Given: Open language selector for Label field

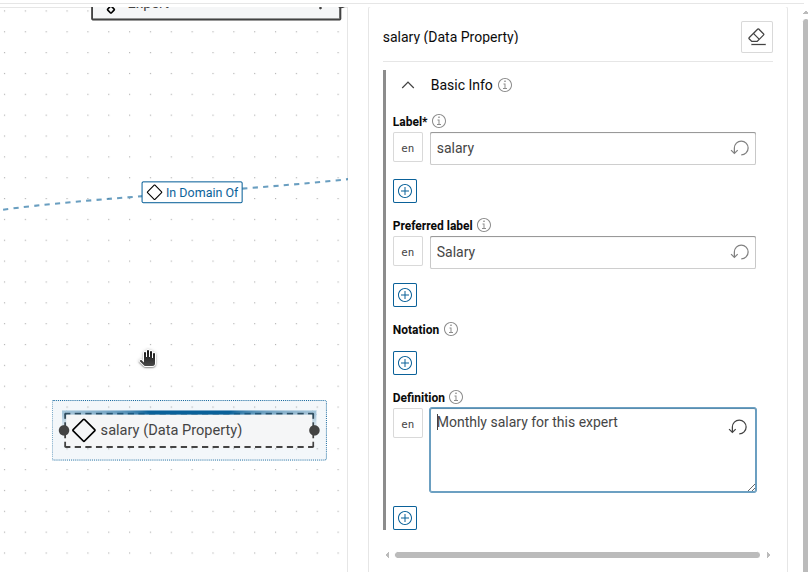Looking at the screenshot, I should 407,148.
